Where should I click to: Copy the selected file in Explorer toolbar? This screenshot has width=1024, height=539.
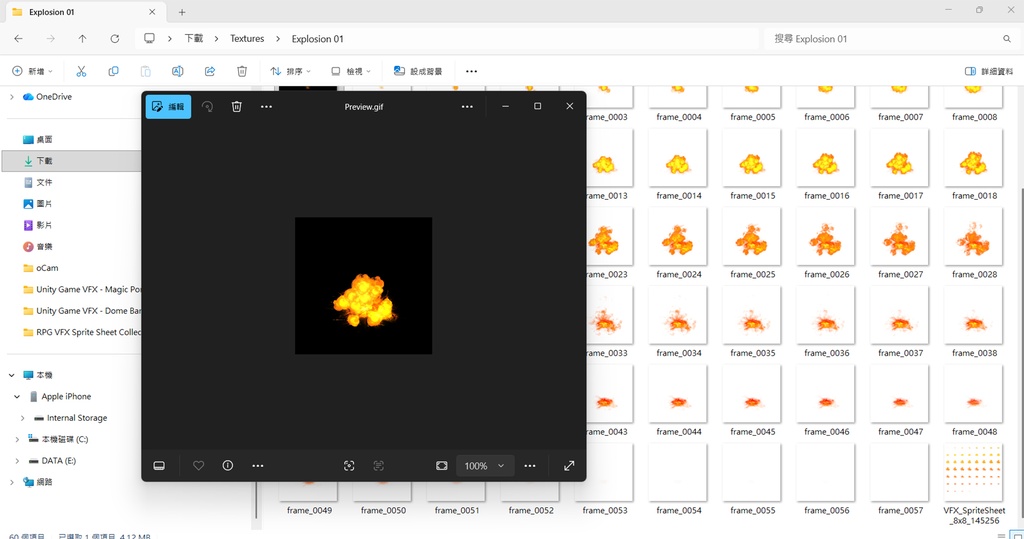113,71
